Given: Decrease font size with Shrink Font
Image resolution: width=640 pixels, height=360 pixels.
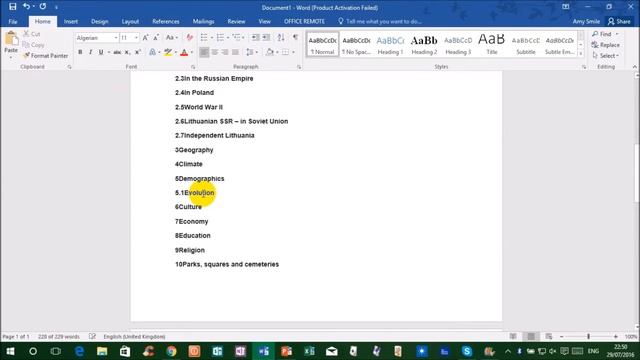Looking at the screenshot, I should pyautogui.click(x=156, y=38).
